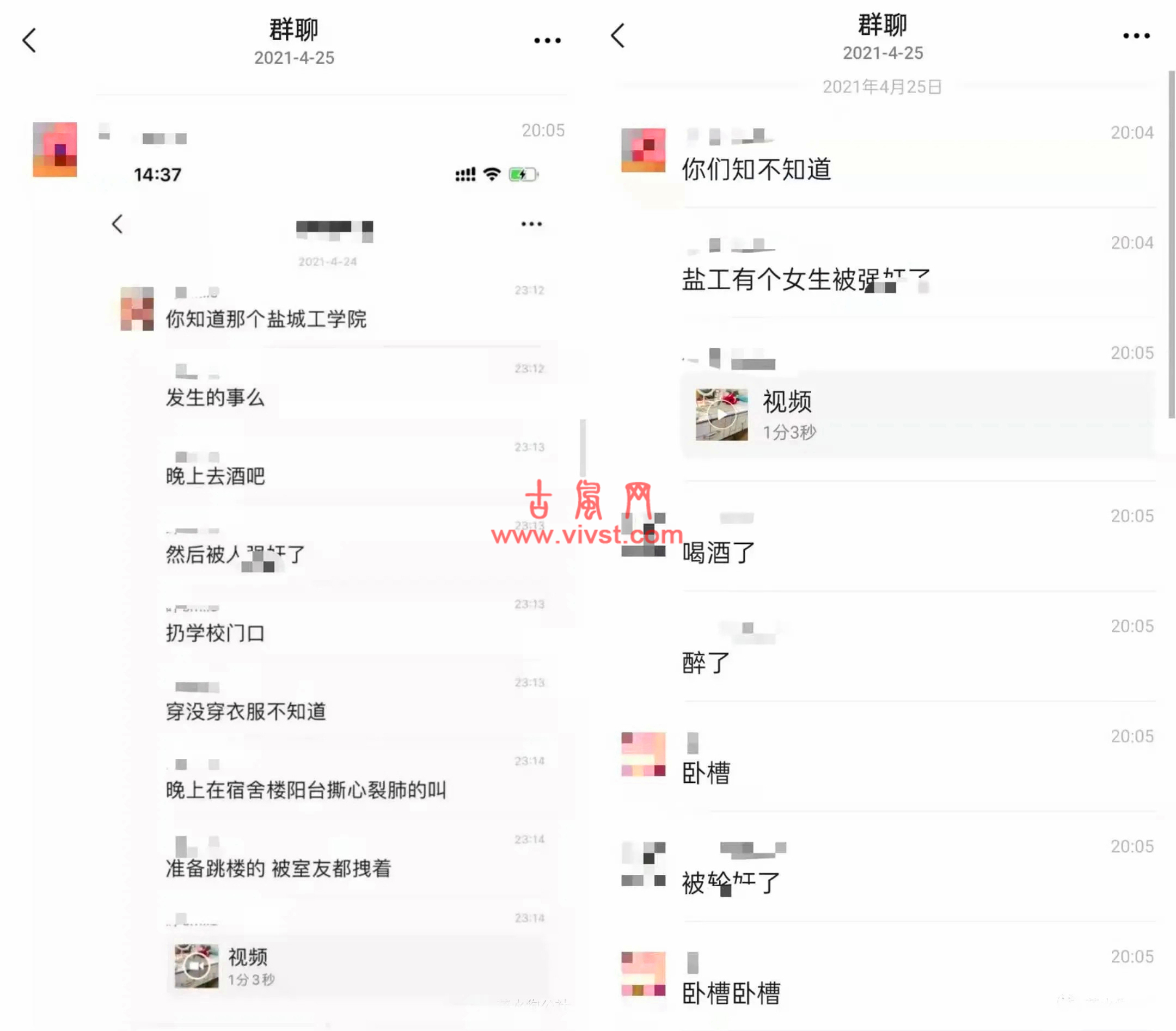This screenshot has height=1031, width=1176.
Task: Tap back arrow in right group chat header
Action: [x=618, y=36]
